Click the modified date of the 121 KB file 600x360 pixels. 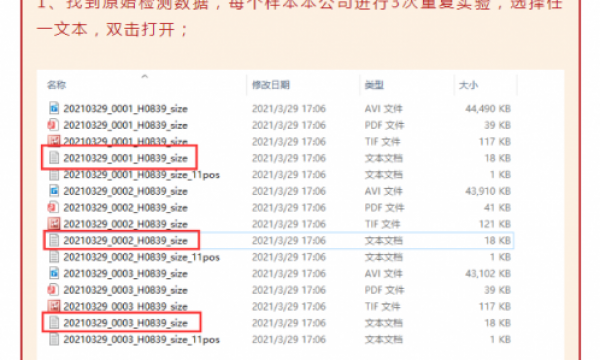289,224
